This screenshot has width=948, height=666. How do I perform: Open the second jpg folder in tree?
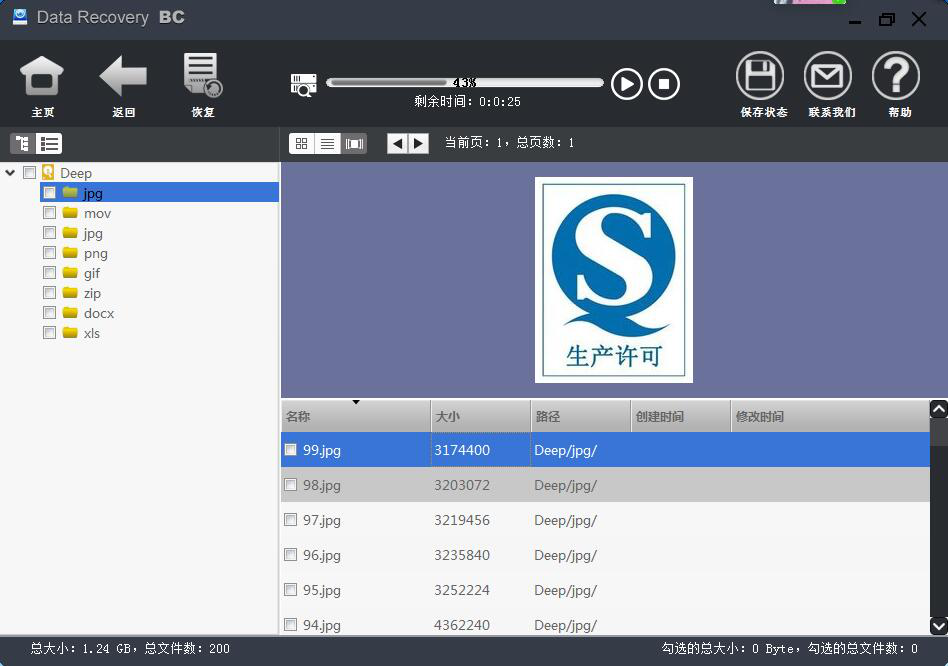(93, 233)
